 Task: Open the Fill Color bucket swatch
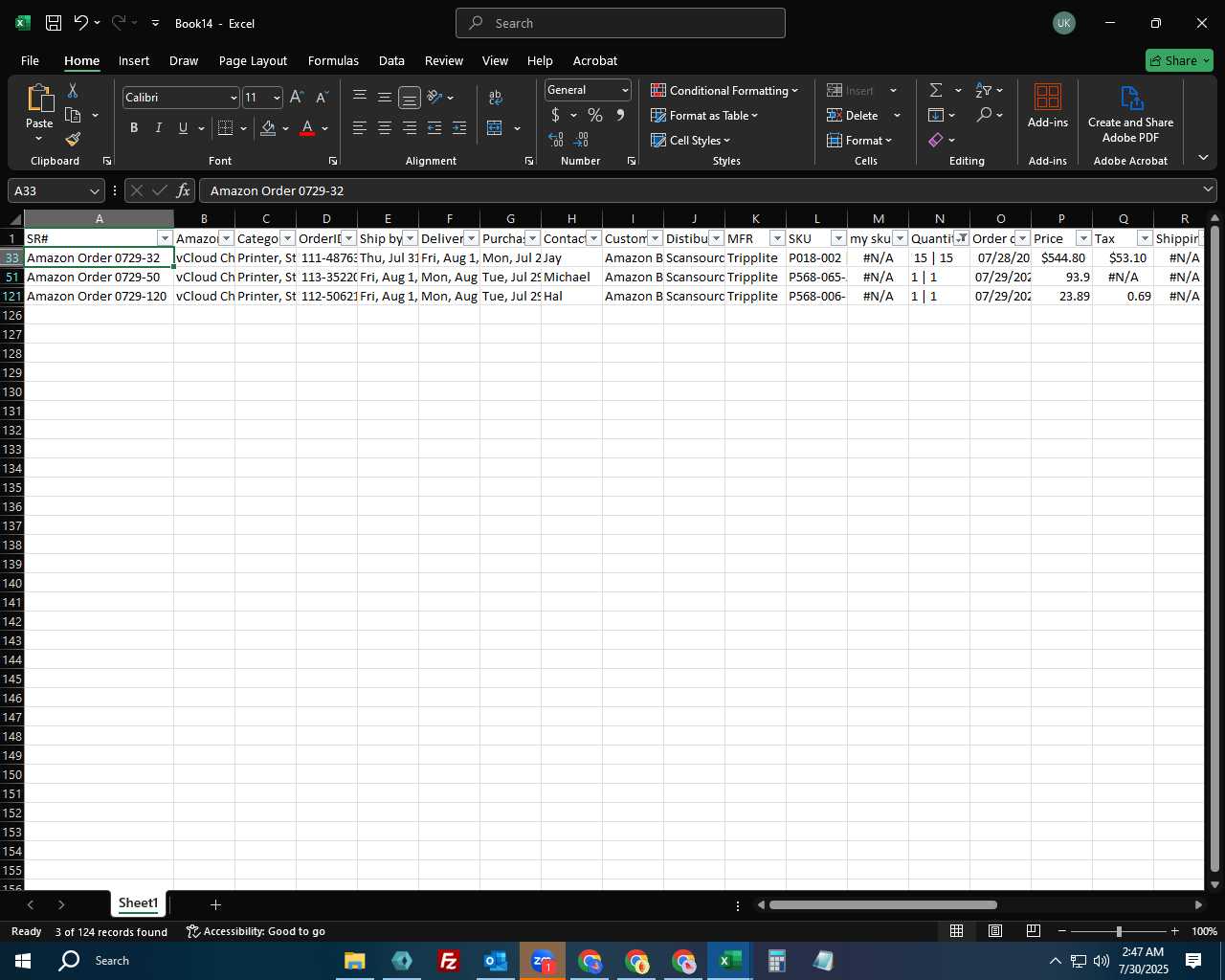click(x=268, y=128)
